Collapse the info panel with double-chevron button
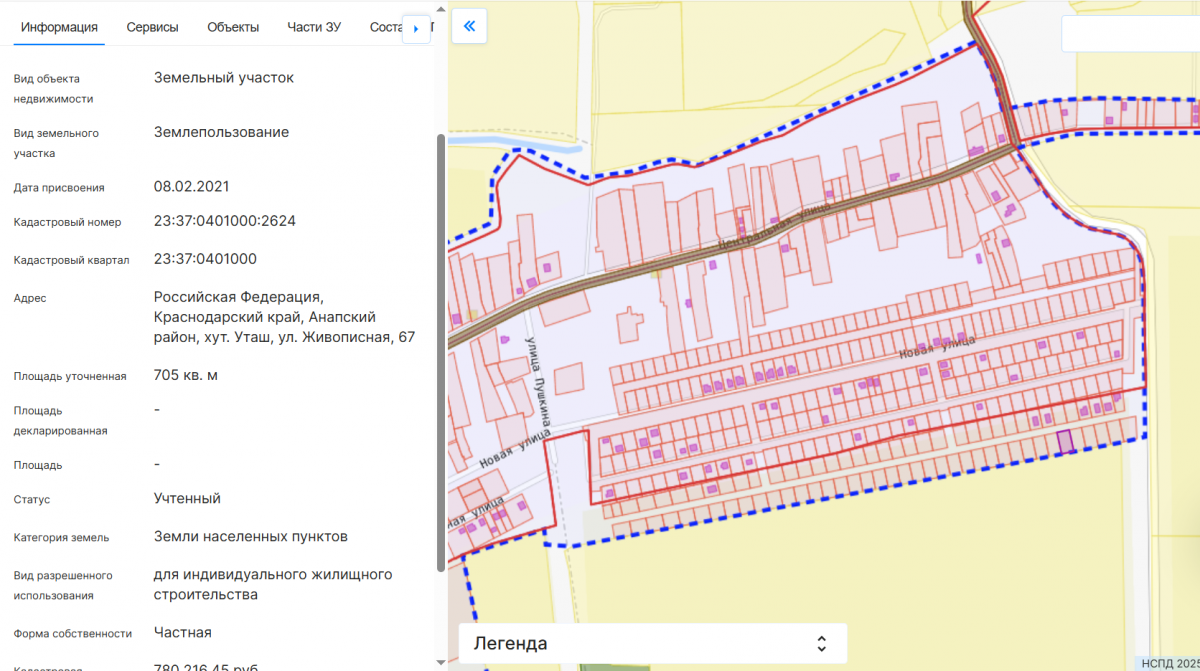The image size is (1200, 671). pyautogui.click(x=469, y=27)
